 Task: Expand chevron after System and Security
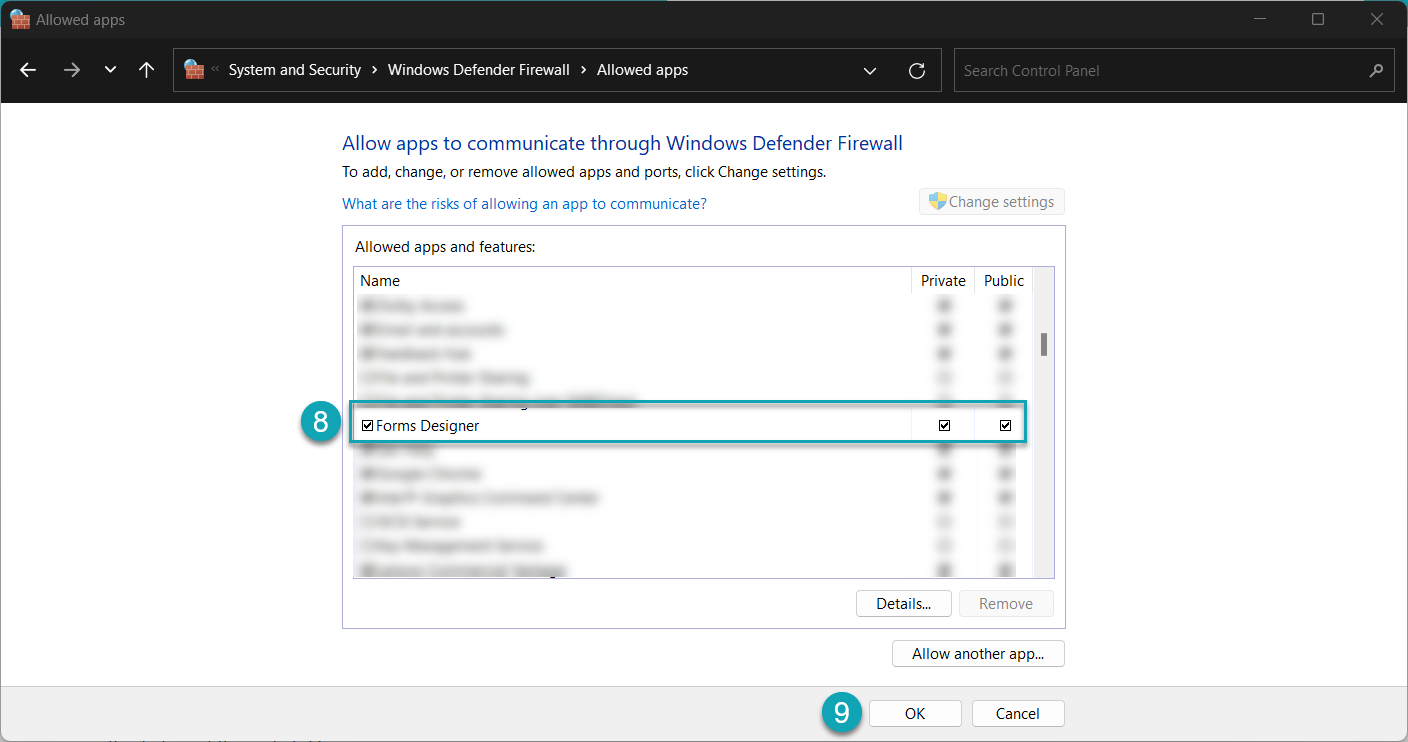point(374,70)
